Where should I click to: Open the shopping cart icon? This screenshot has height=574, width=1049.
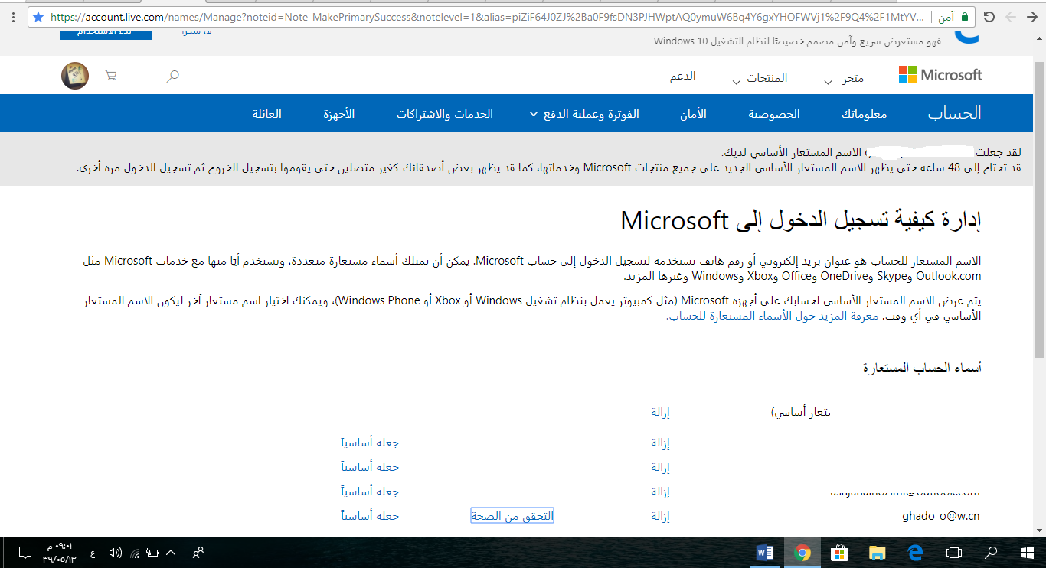pyautogui.click(x=111, y=76)
